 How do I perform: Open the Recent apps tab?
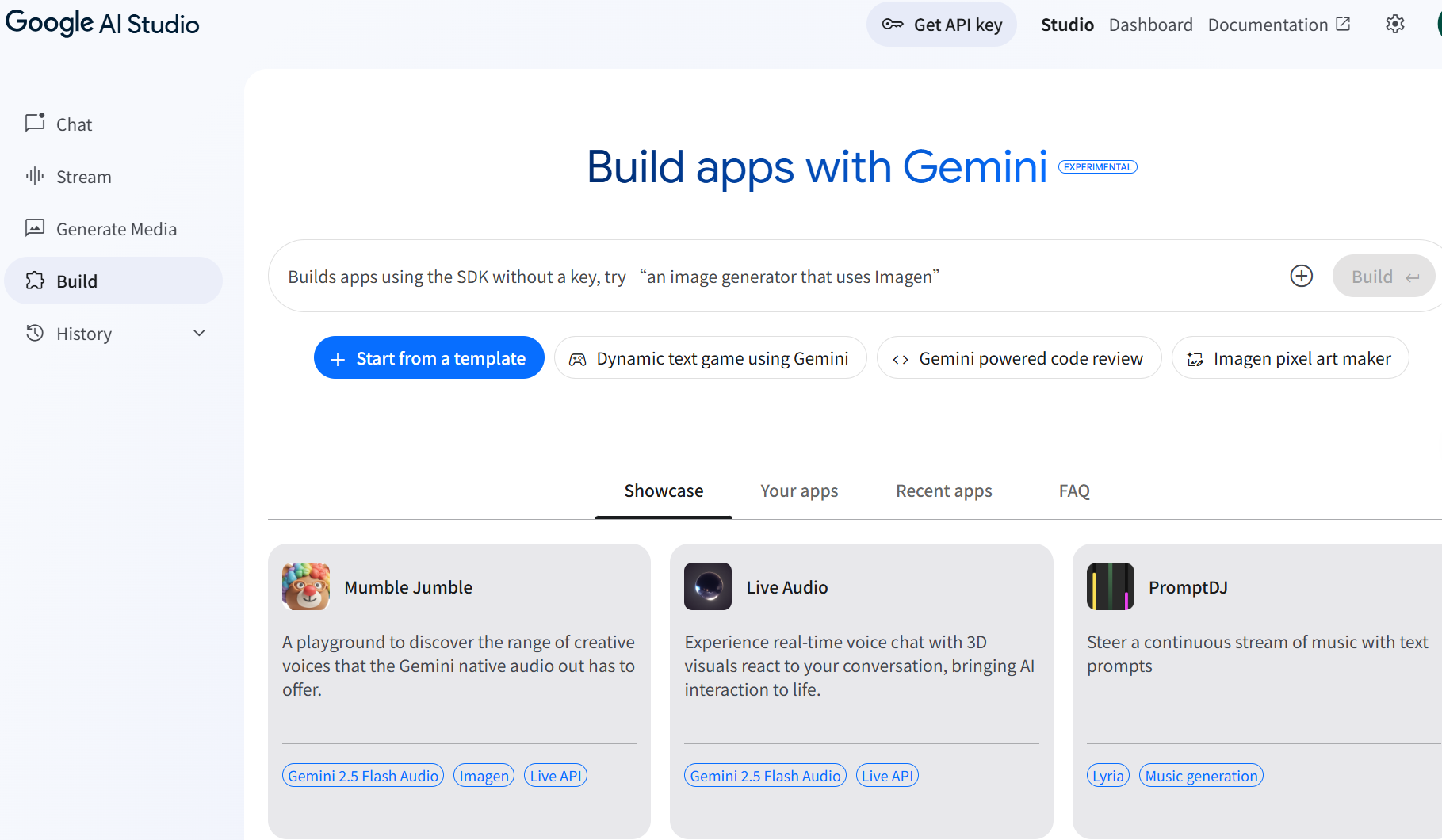point(944,491)
